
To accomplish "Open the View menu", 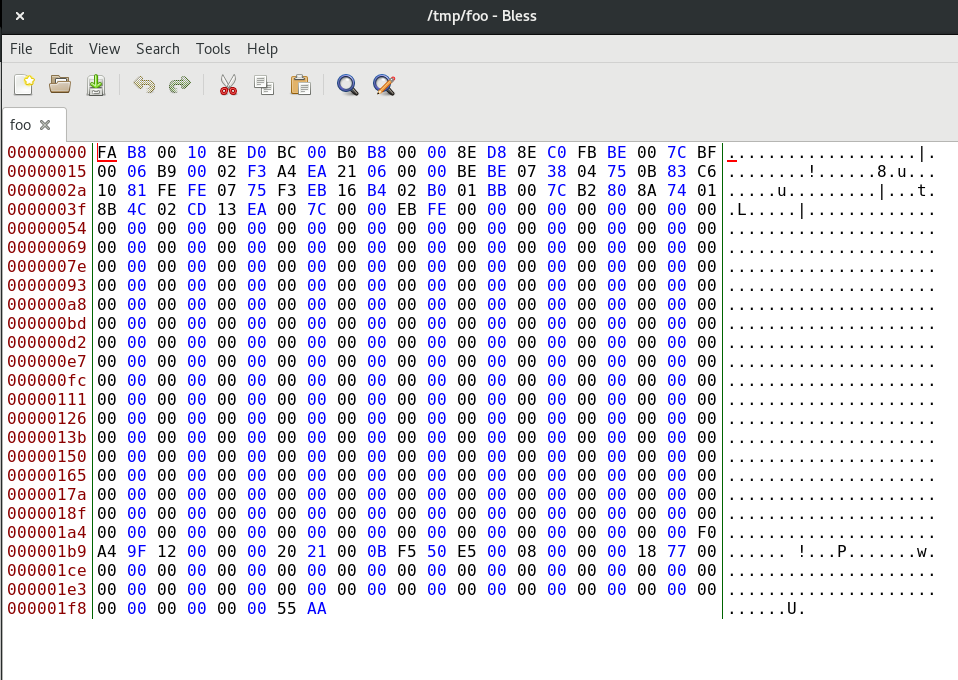I will [104, 49].
